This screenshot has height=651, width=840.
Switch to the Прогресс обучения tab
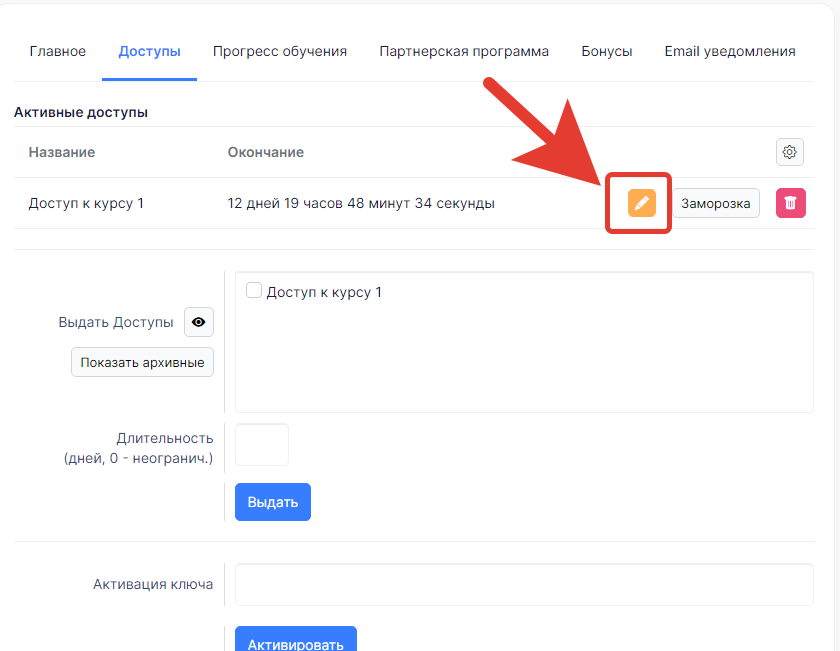(x=280, y=51)
